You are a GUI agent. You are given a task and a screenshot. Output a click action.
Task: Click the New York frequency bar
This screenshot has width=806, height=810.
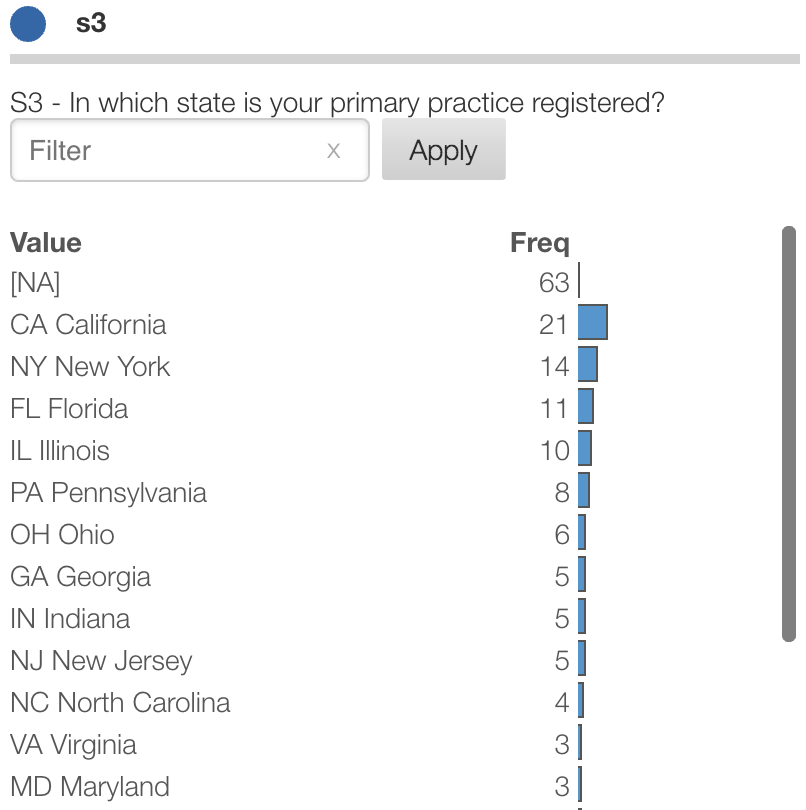(587, 366)
